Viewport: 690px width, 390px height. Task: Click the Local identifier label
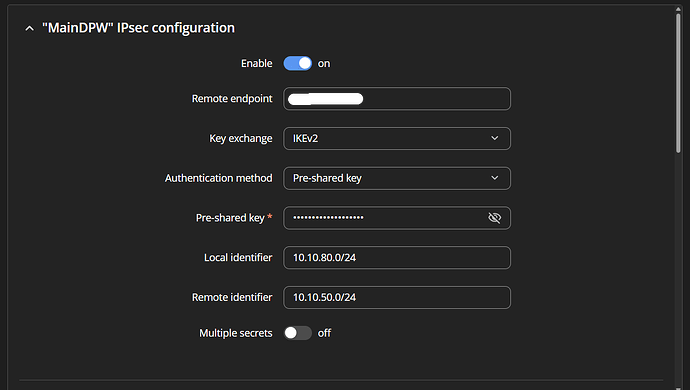pyautogui.click(x=238, y=258)
